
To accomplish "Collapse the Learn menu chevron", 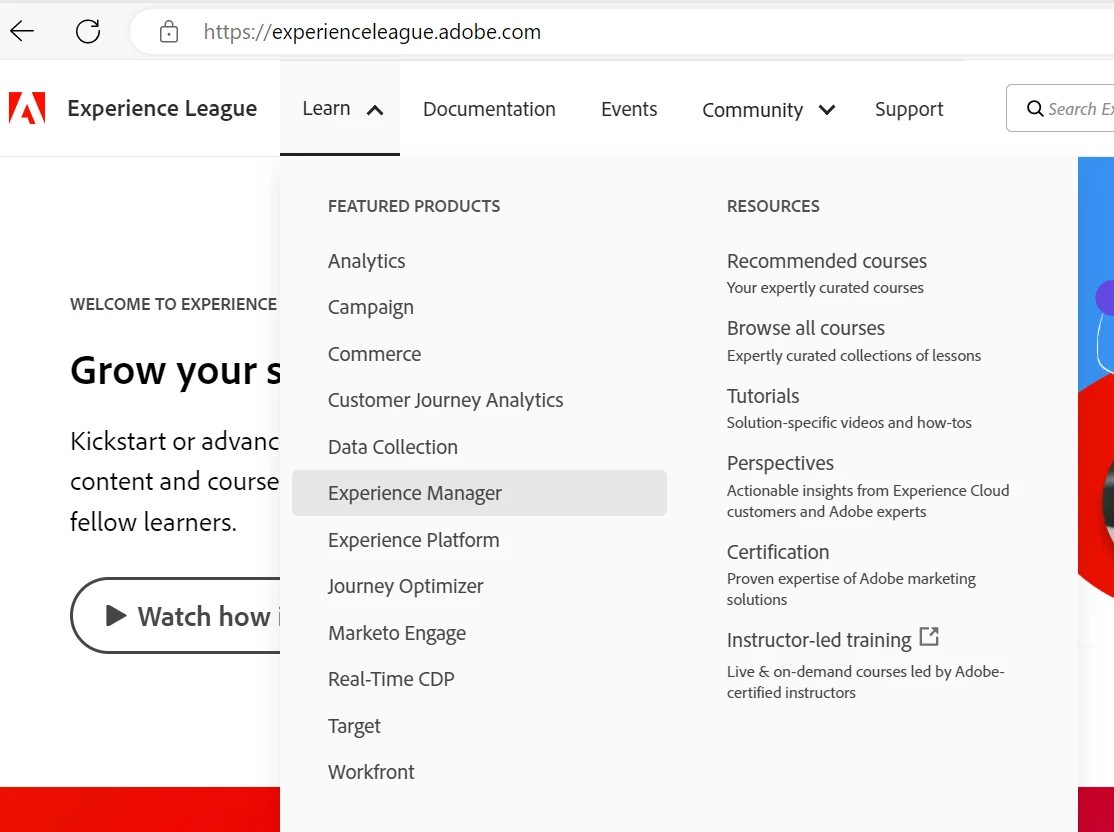I will click(375, 110).
